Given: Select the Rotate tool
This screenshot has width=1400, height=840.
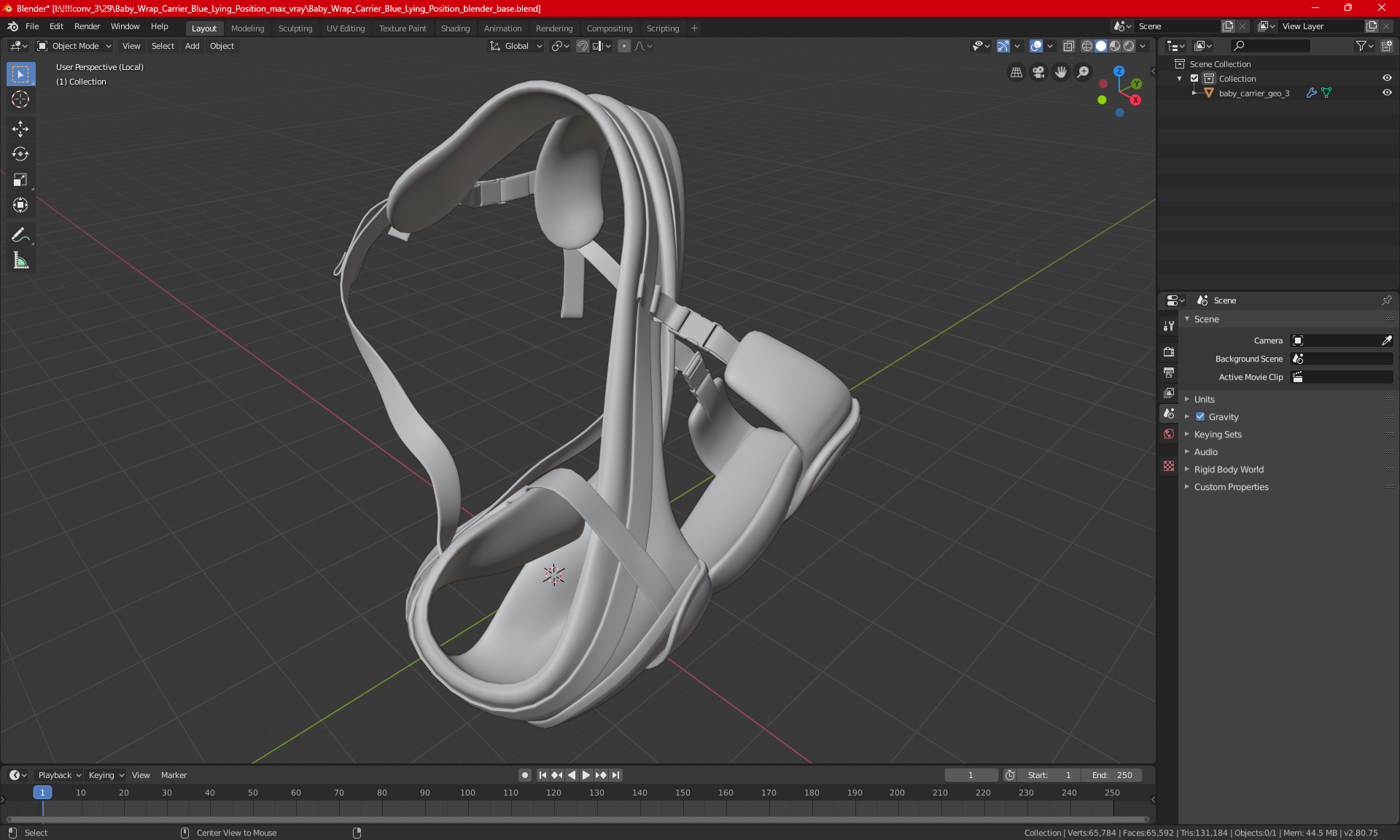Looking at the screenshot, I should pyautogui.click(x=20, y=155).
